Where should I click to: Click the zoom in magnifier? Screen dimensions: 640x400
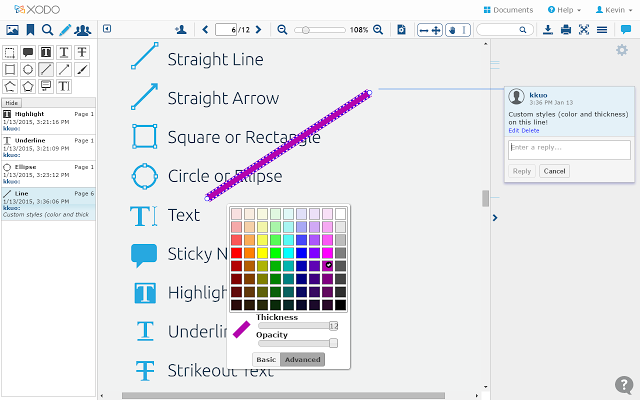pos(378,30)
